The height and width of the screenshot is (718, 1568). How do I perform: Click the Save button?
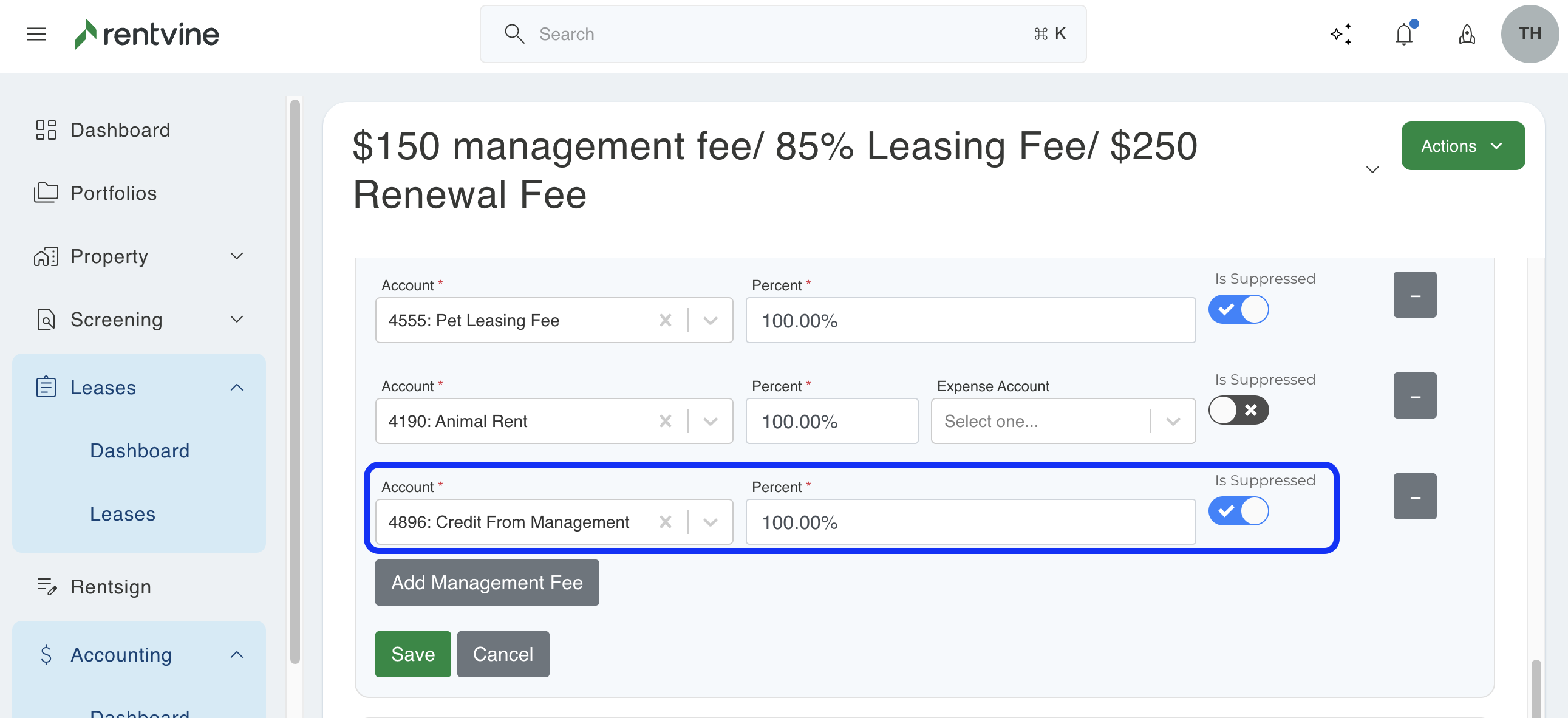click(413, 654)
